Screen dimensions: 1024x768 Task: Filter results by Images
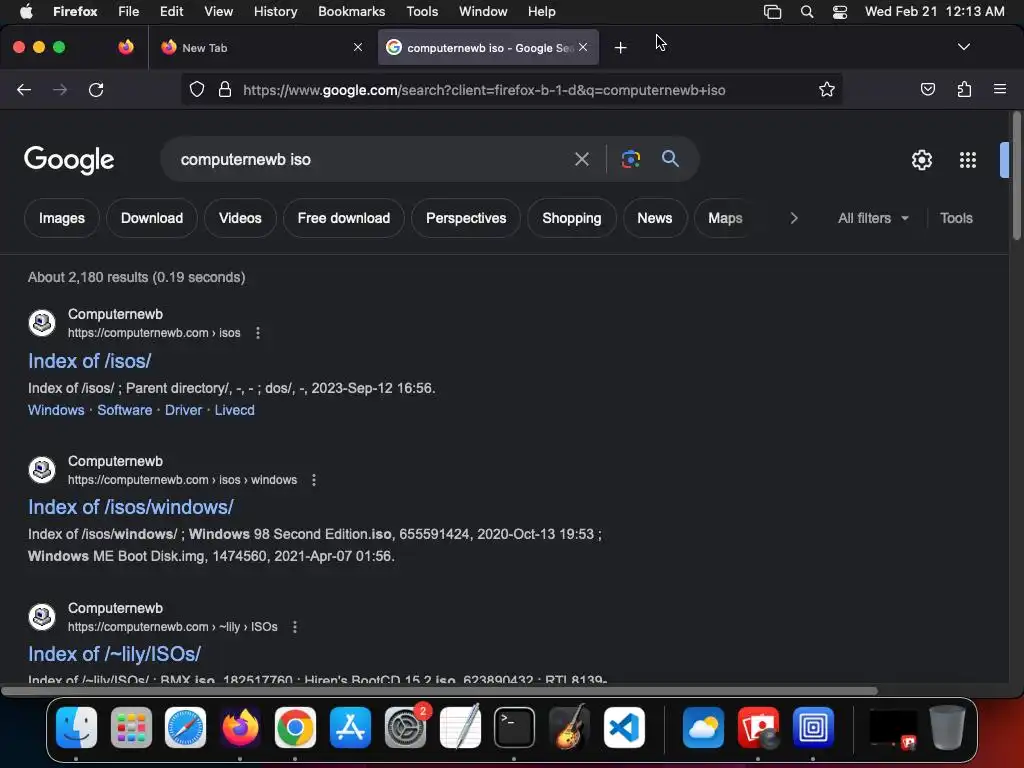pyautogui.click(x=61, y=218)
